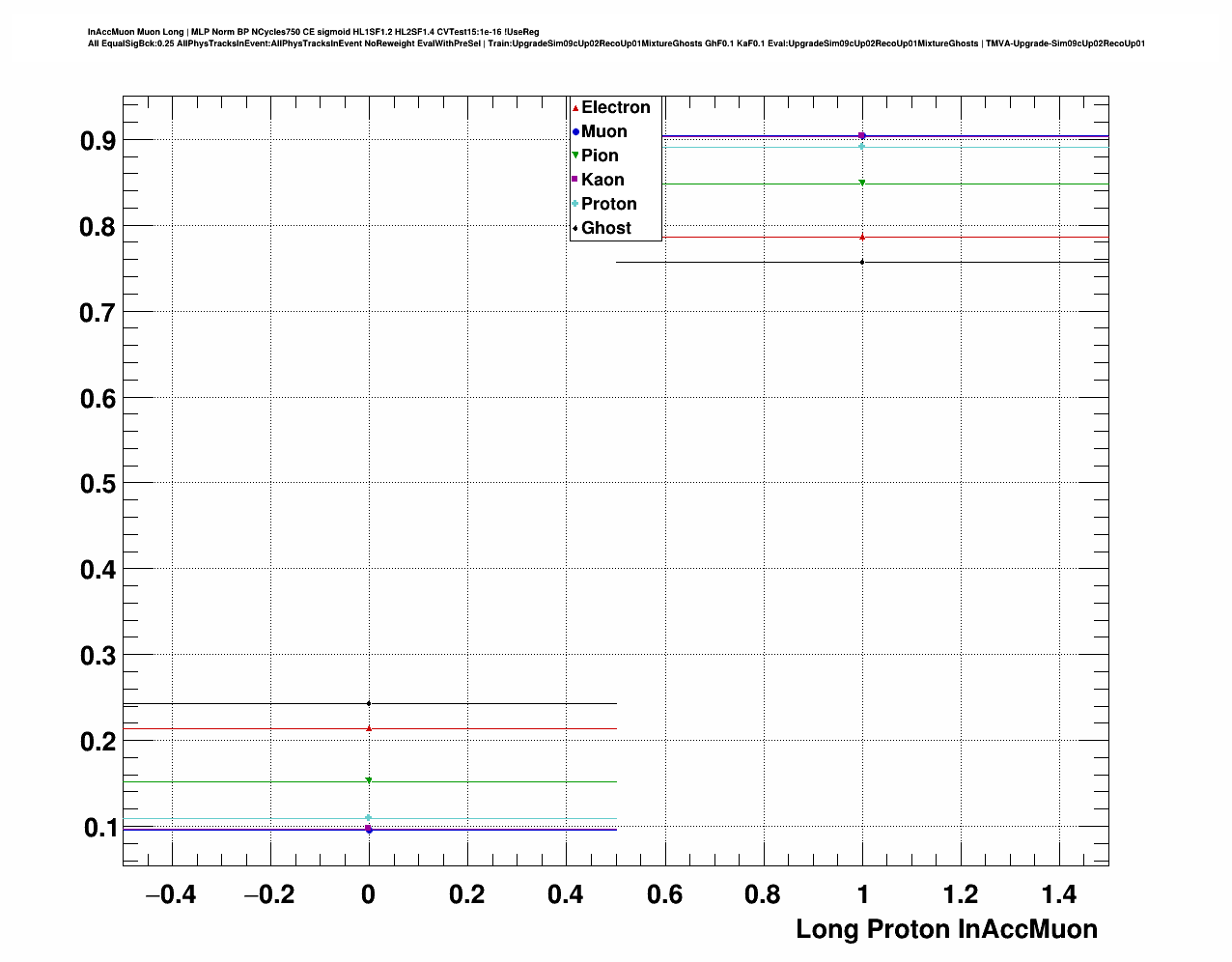Select the "Ghost" legend text label
The width and height of the screenshot is (1232, 962).
(x=605, y=228)
